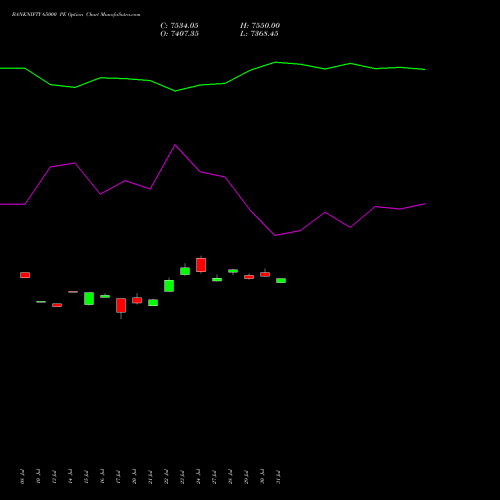Viewport: 500px width, 500px height.
Task: Select the green candle above 27 Jul
Action: pyautogui.click(x=217, y=280)
